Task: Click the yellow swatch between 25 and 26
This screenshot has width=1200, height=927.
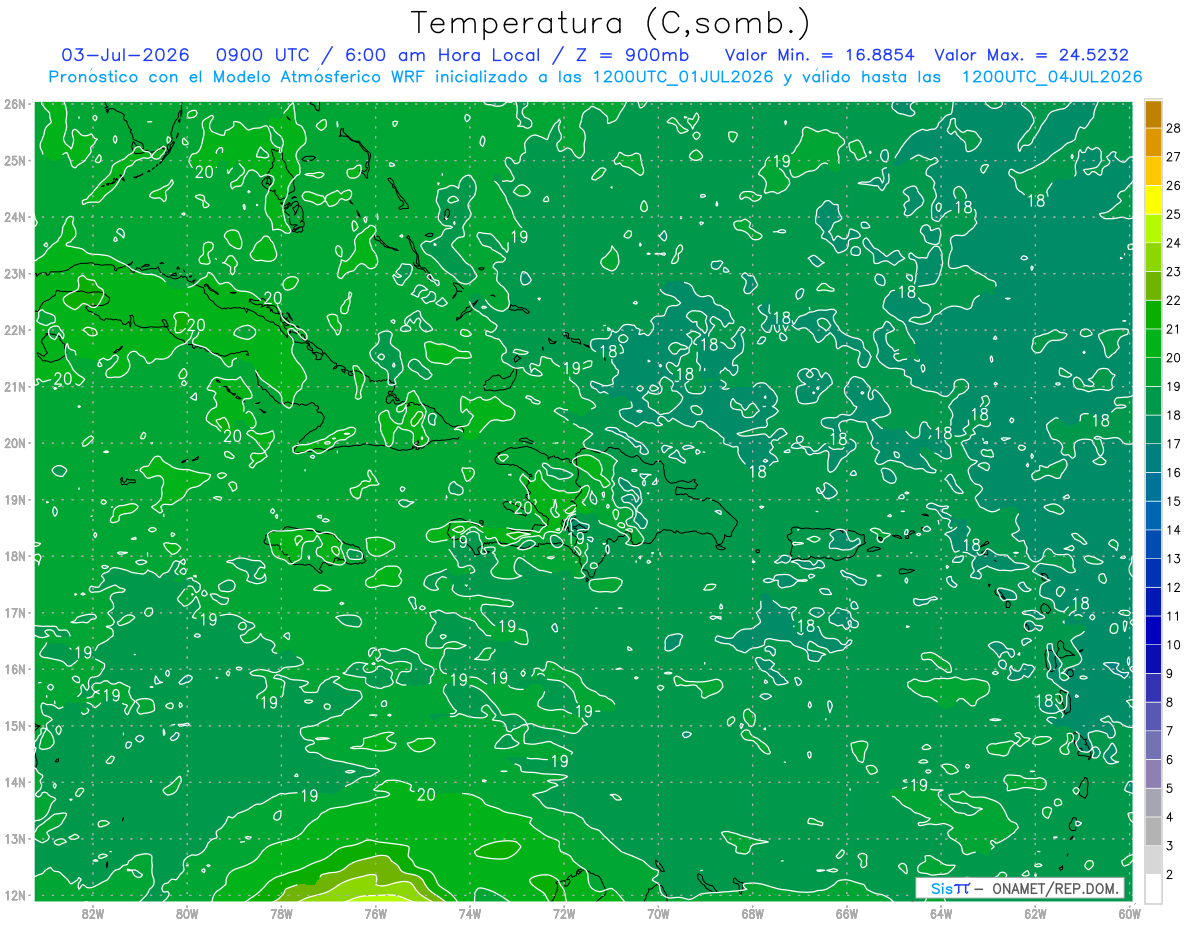Action: point(1153,200)
